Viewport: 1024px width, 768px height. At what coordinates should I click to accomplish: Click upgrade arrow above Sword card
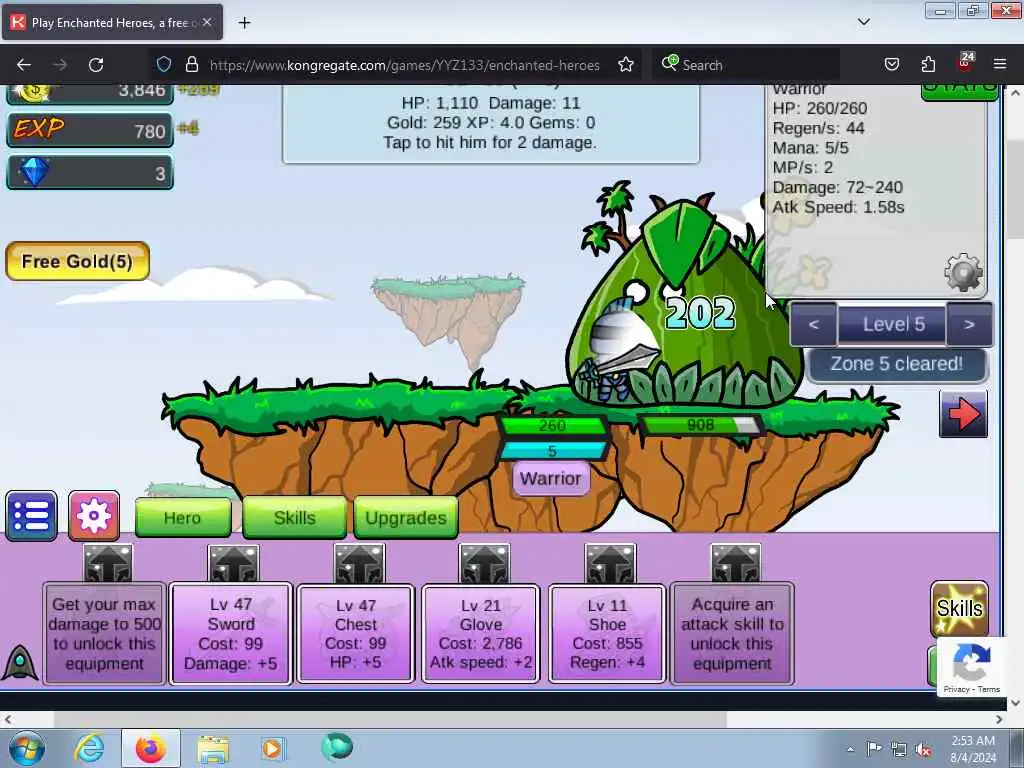[x=233, y=563]
